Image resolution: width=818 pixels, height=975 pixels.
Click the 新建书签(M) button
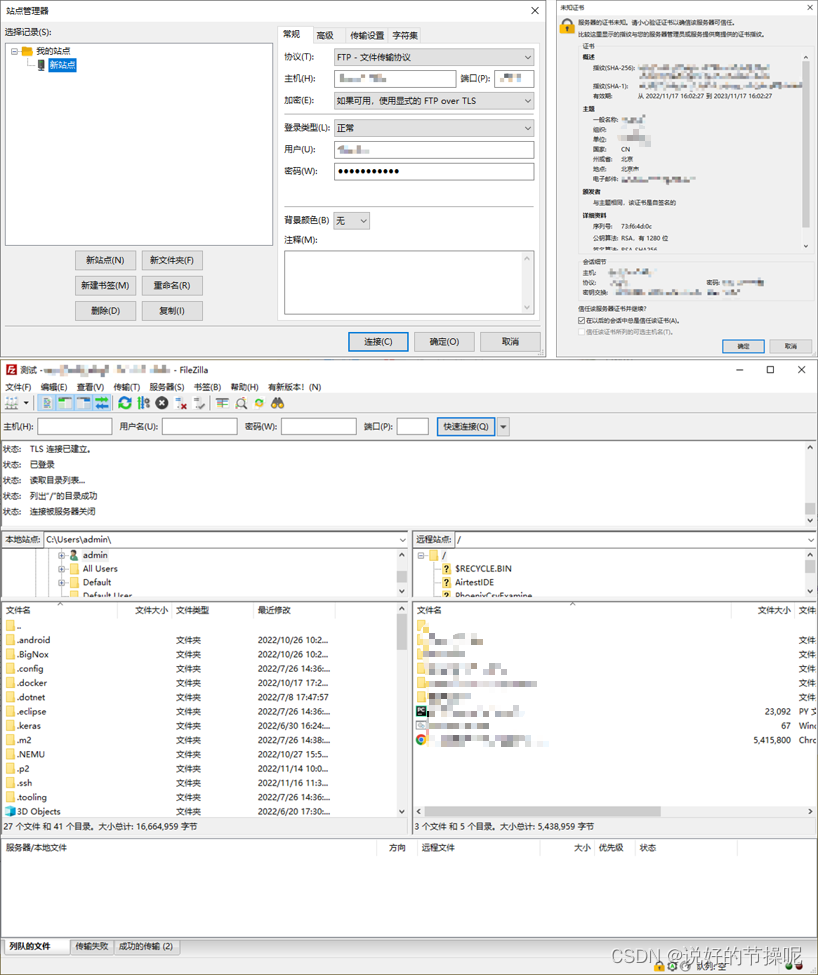[x=105, y=286]
